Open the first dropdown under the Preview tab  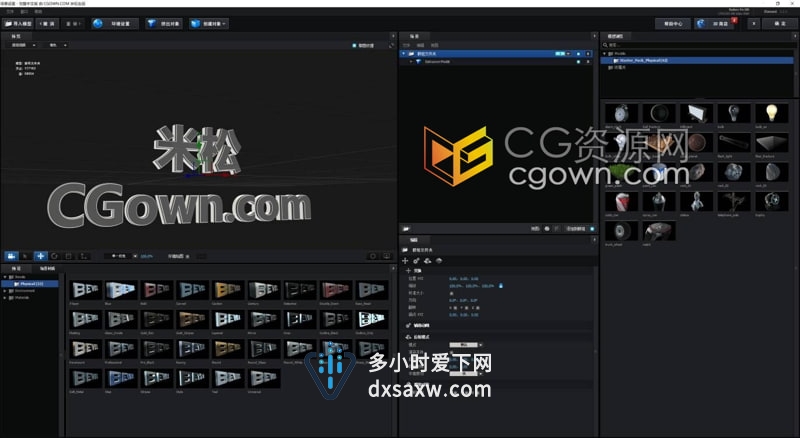tap(23, 45)
